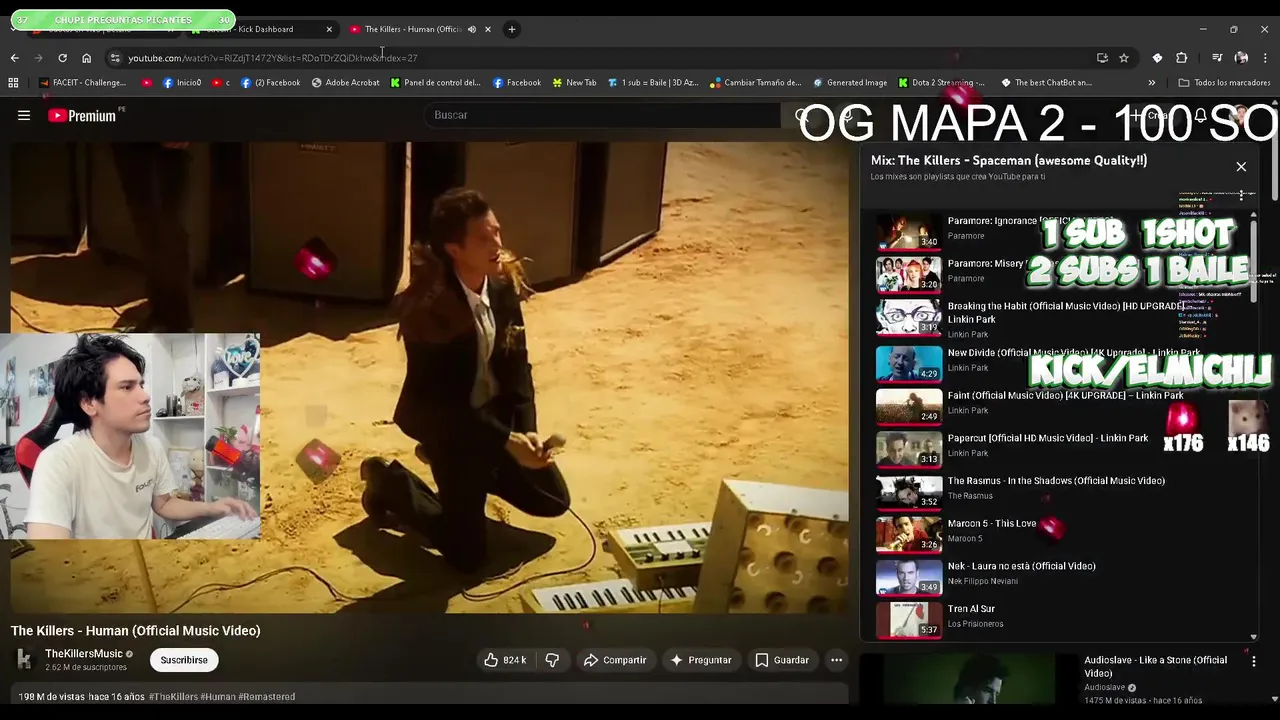Open Adobe Acrobat bookmark
The image size is (1280, 720).
tap(345, 83)
